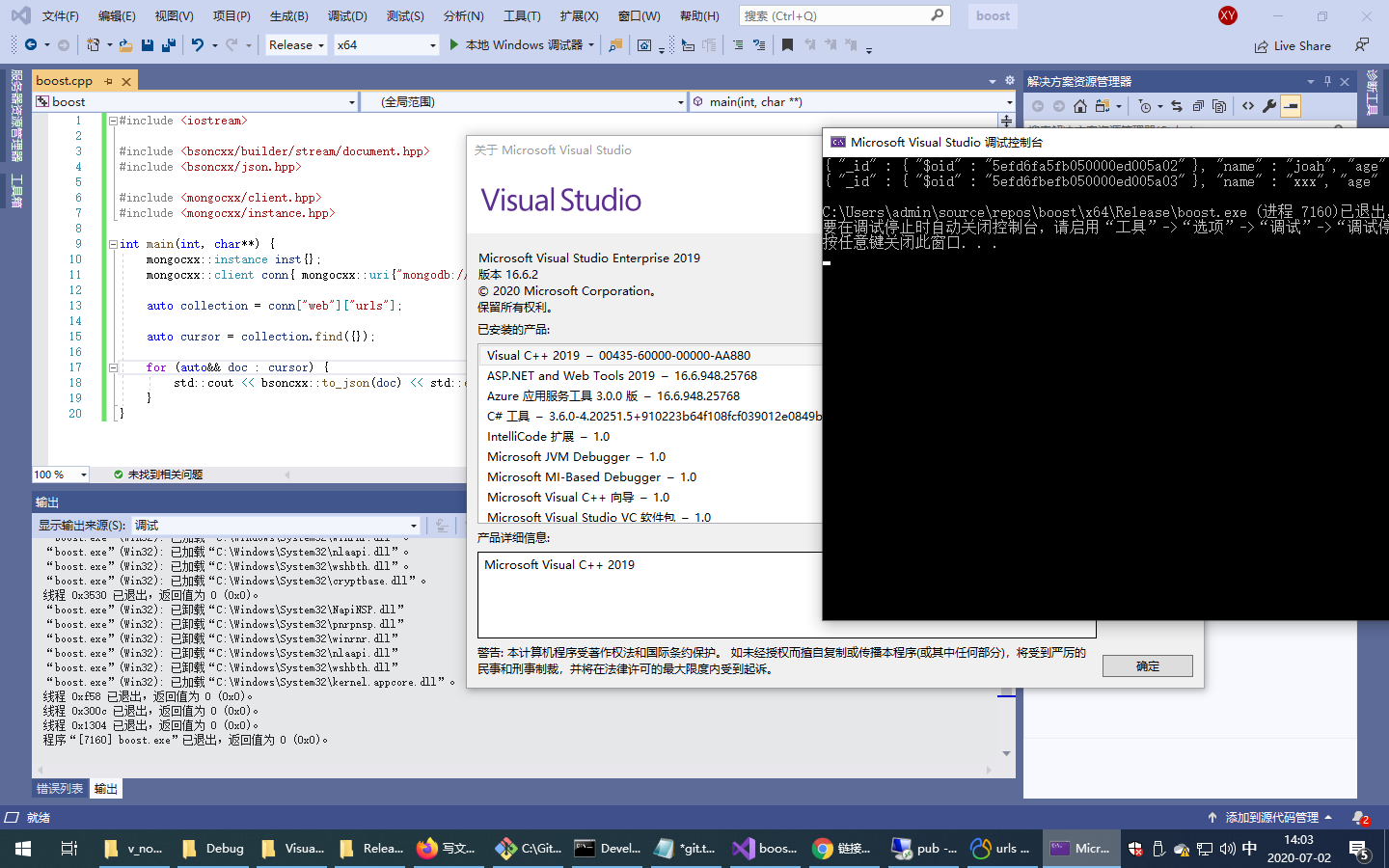Click 添加到源代码管理 in the status bar

pos(1271,818)
